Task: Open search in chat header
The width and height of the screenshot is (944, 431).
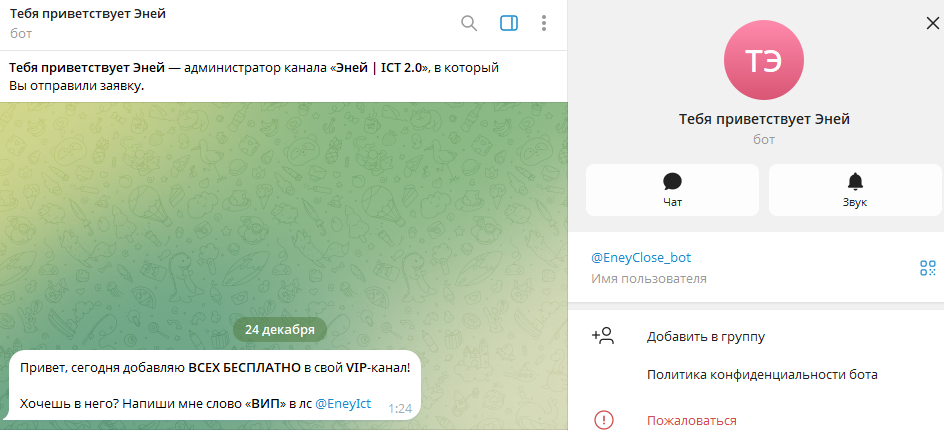Action: pyautogui.click(x=468, y=23)
